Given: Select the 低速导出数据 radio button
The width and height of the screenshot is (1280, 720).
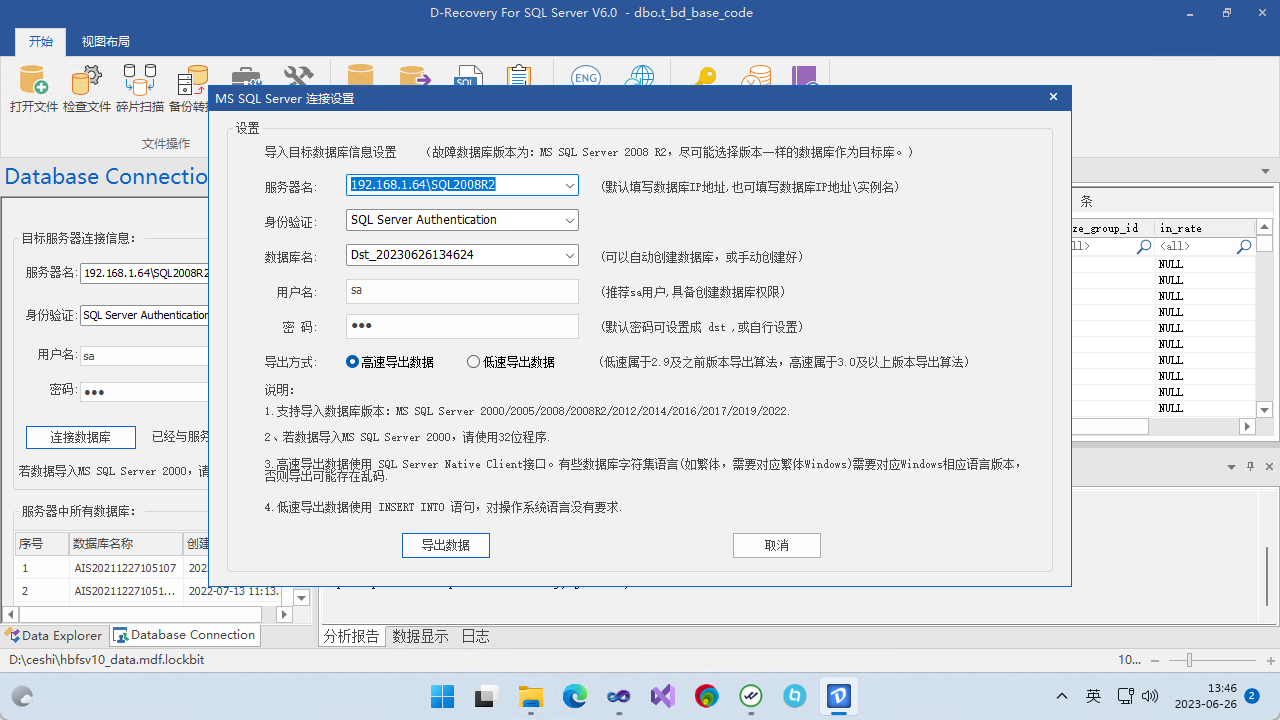Looking at the screenshot, I should (x=473, y=362).
